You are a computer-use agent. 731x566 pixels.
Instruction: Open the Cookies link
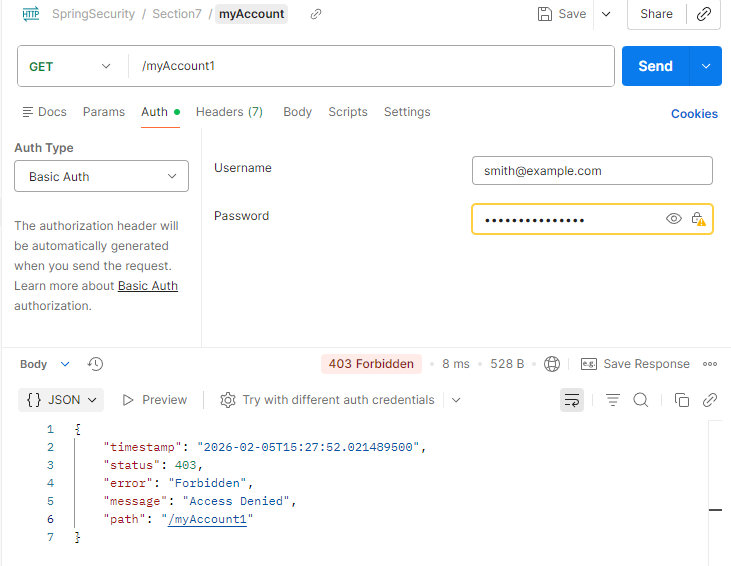[x=694, y=114]
